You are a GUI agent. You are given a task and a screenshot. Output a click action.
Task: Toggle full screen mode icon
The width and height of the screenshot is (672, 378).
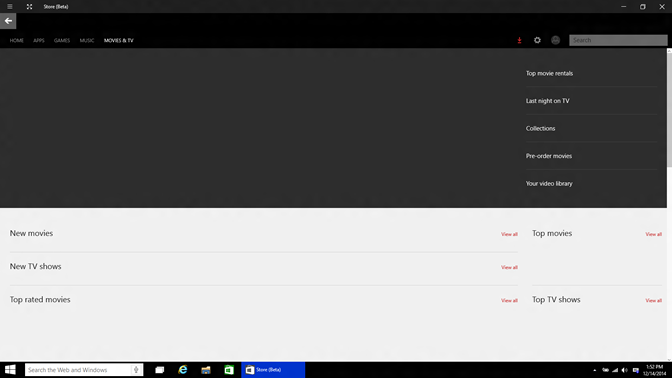[29, 6]
